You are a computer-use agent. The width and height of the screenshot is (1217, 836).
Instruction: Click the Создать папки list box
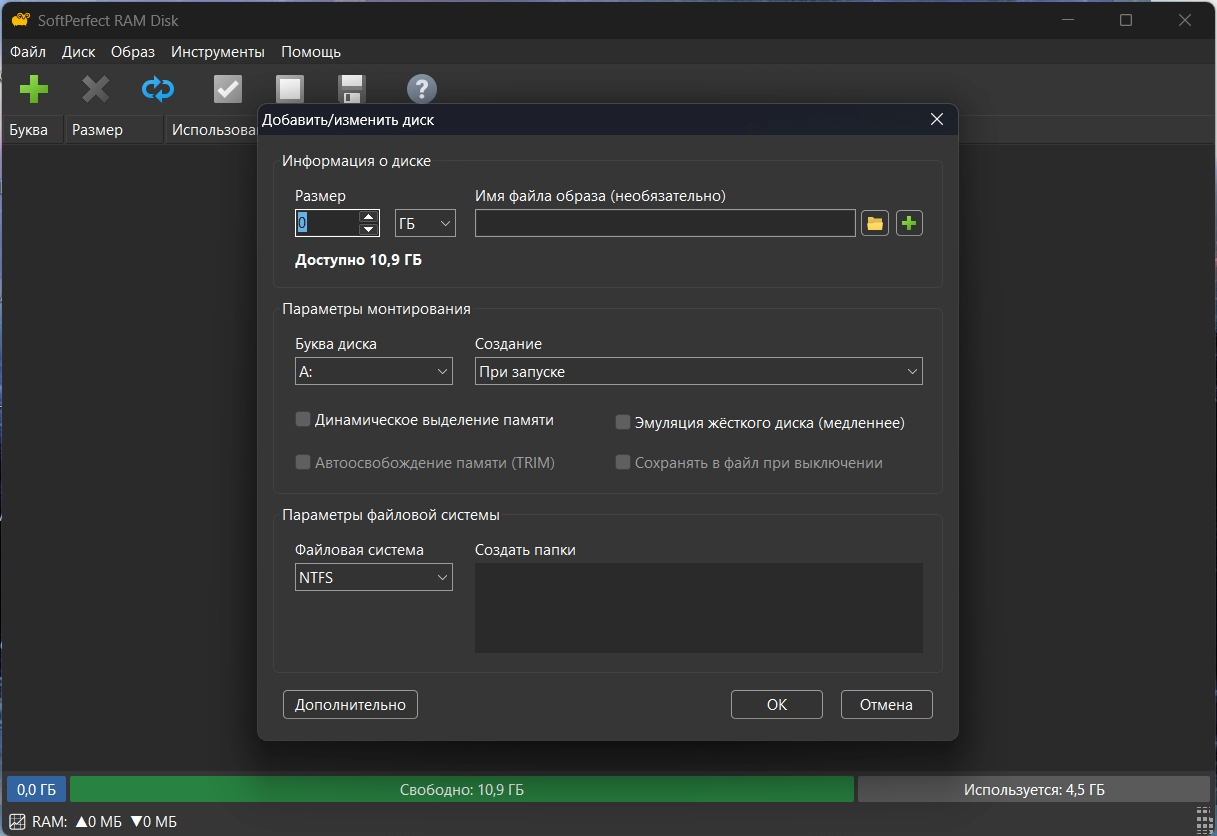click(x=699, y=608)
